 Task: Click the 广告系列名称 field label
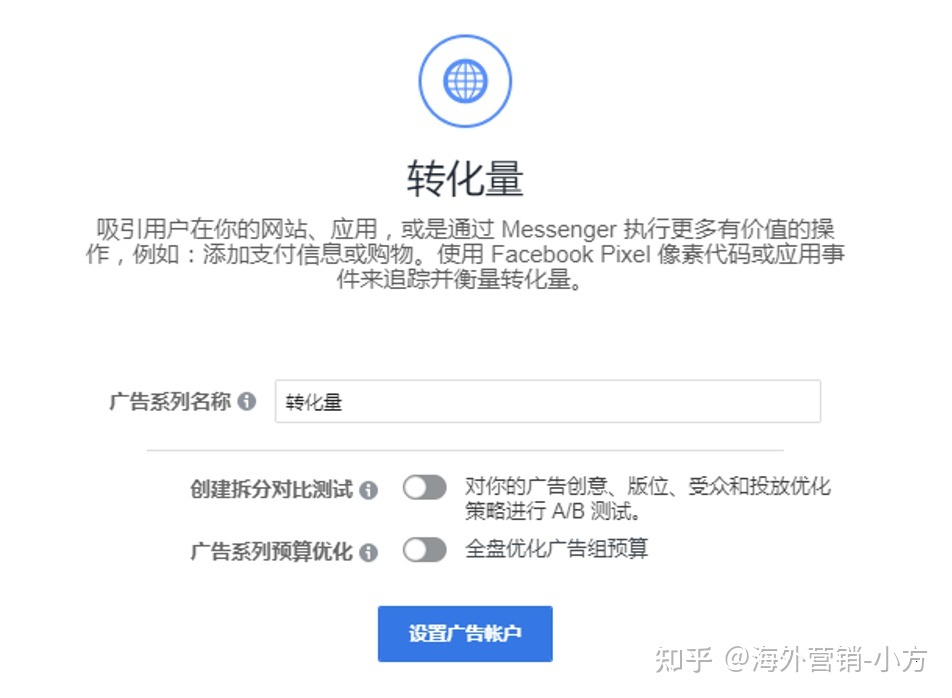tap(170, 401)
